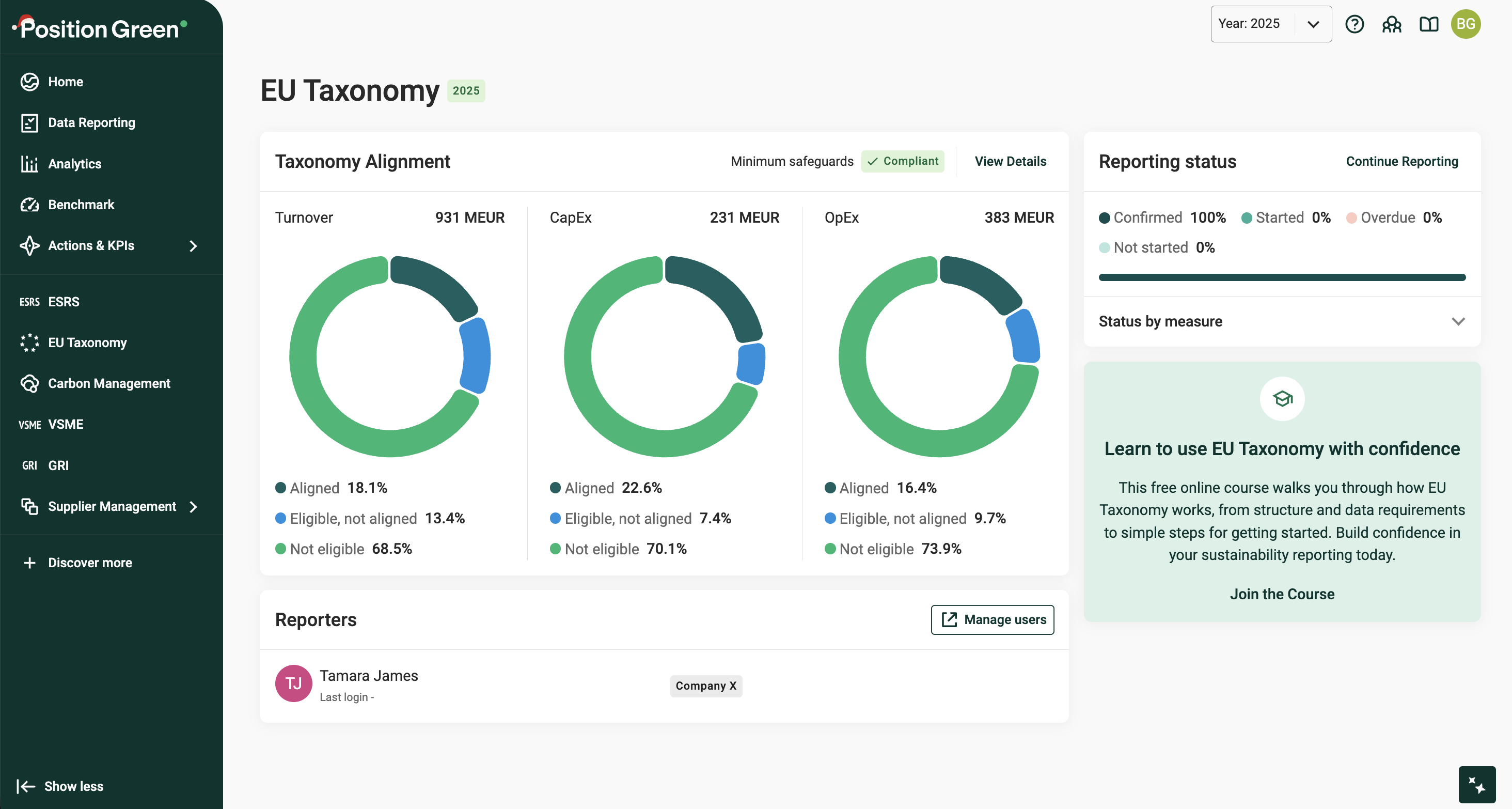Click the View Details link
This screenshot has width=1512, height=809.
(1010, 162)
